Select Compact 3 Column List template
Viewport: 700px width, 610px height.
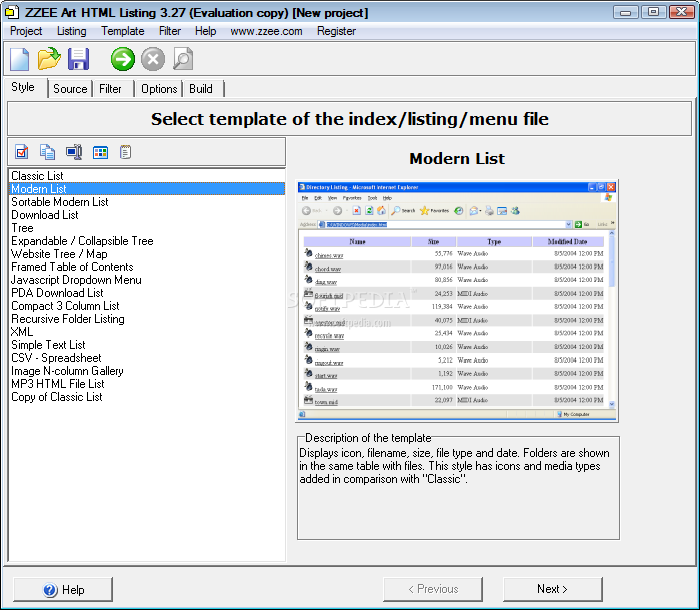(x=147, y=306)
